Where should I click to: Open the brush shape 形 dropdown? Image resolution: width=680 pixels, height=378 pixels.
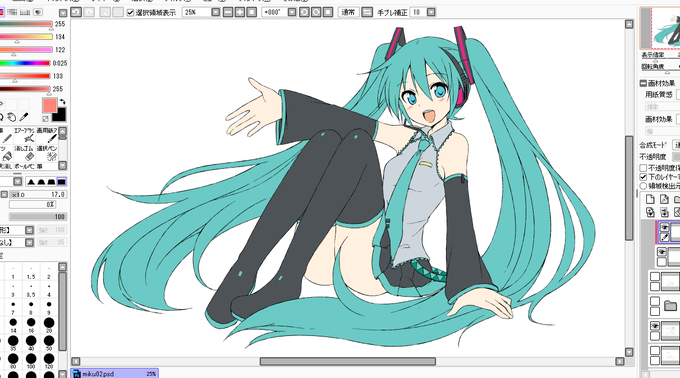(29, 230)
